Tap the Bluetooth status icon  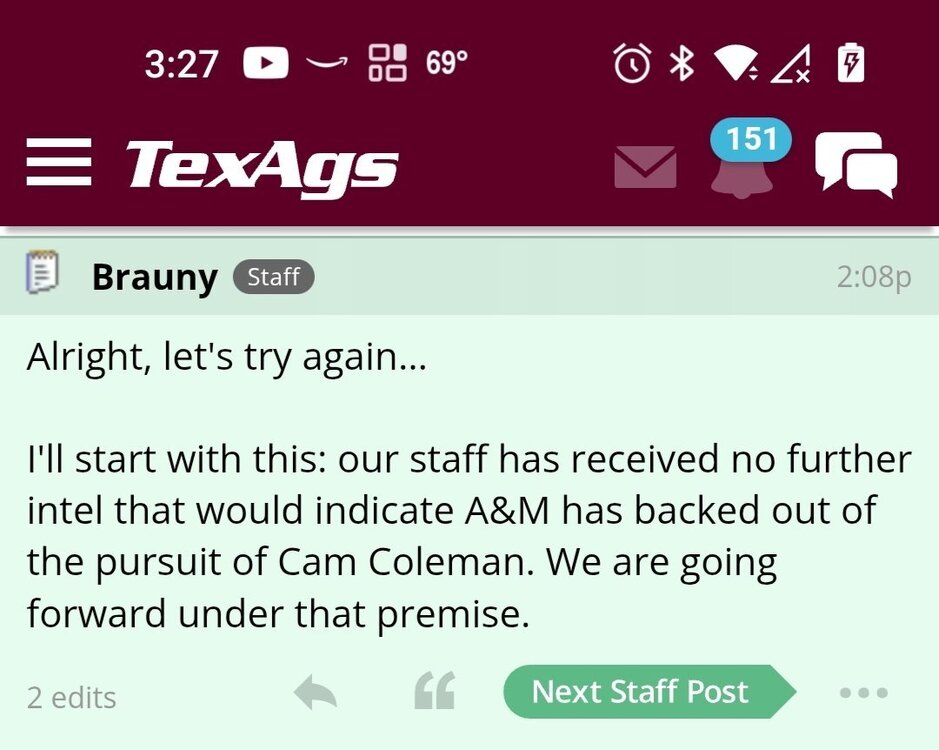tap(682, 65)
